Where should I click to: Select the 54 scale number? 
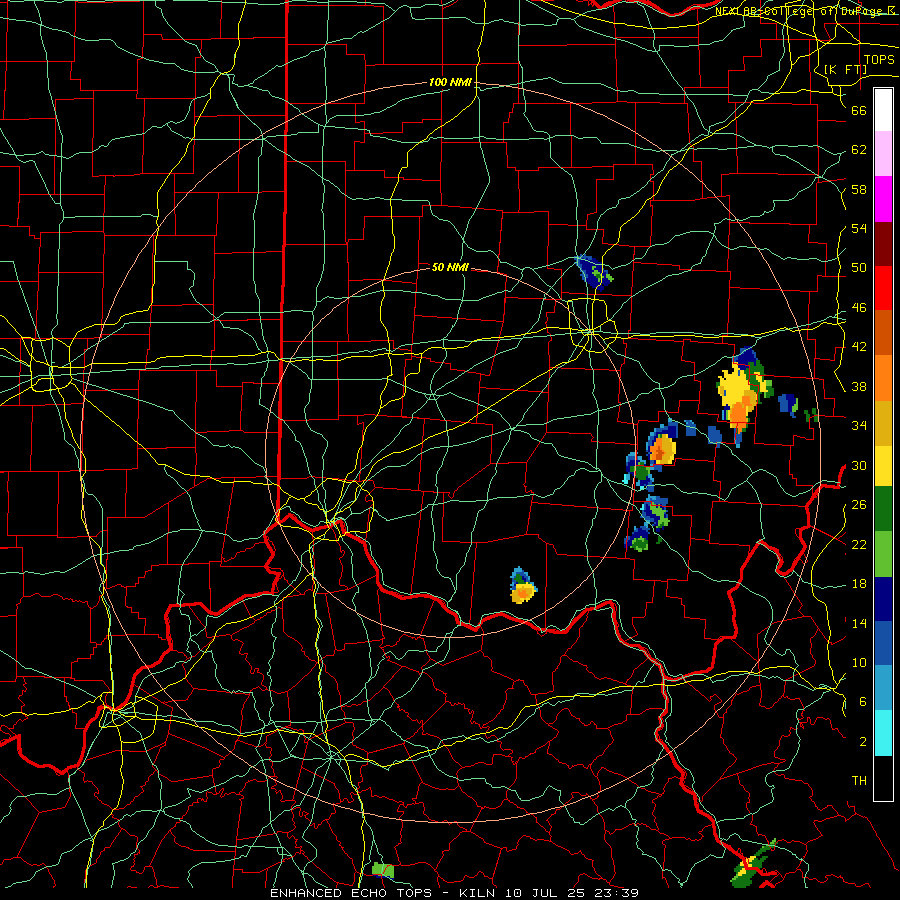(859, 228)
